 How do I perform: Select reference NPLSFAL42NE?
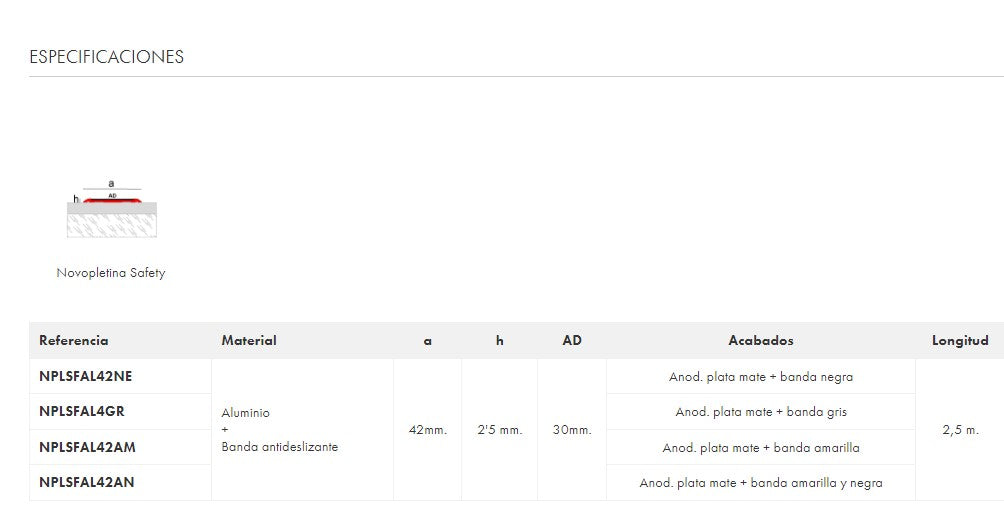click(x=86, y=377)
